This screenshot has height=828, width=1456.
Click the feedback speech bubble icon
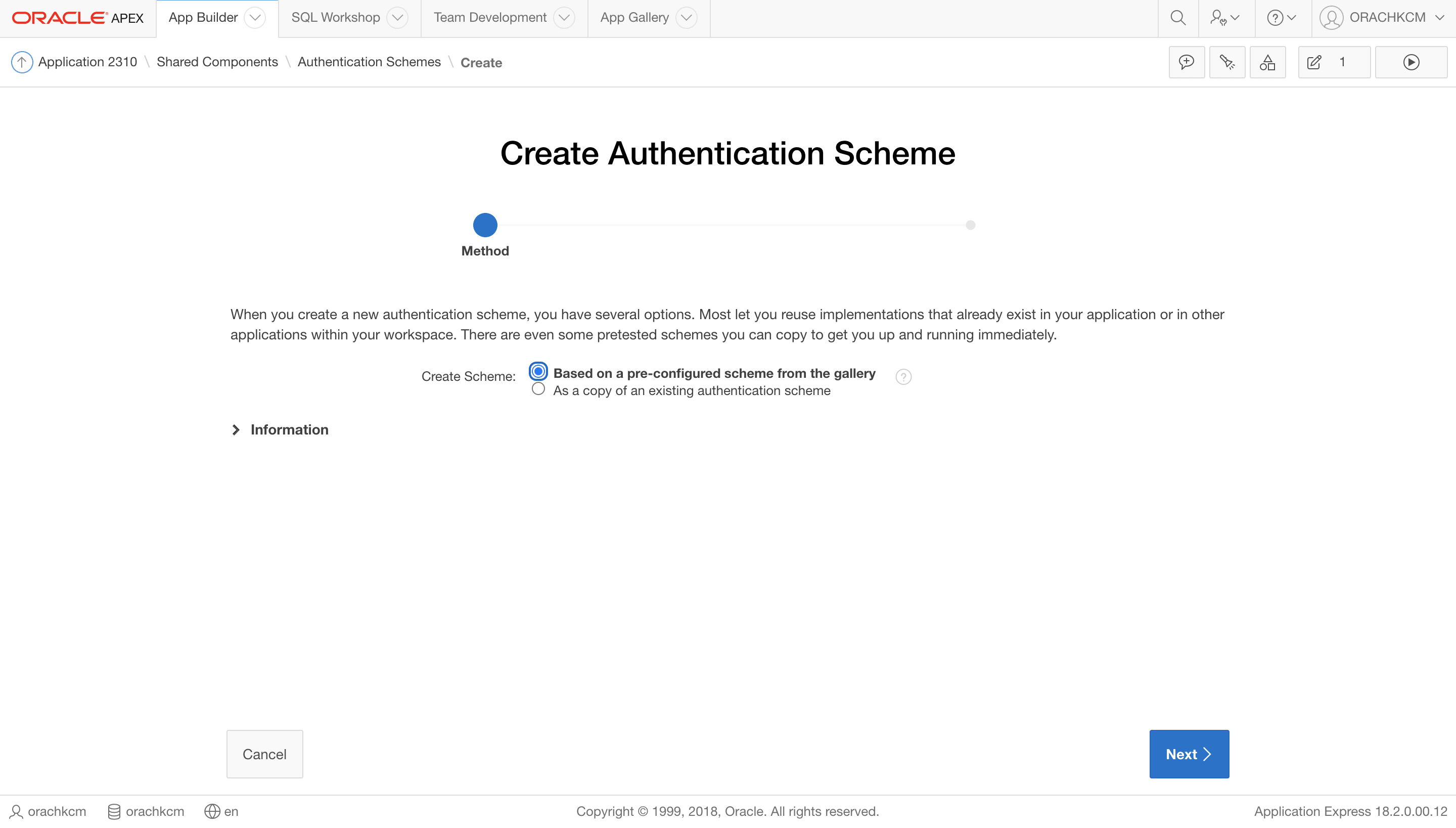pos(1186,62)
